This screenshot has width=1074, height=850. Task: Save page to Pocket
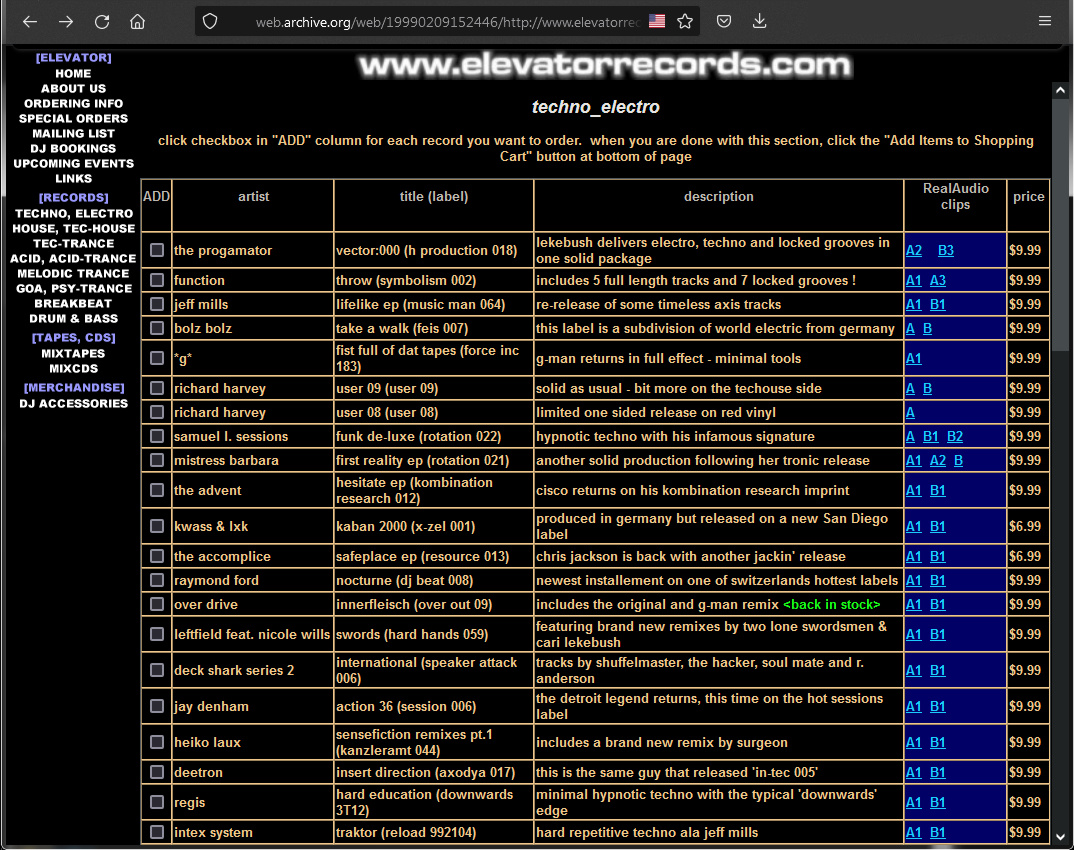724,22
